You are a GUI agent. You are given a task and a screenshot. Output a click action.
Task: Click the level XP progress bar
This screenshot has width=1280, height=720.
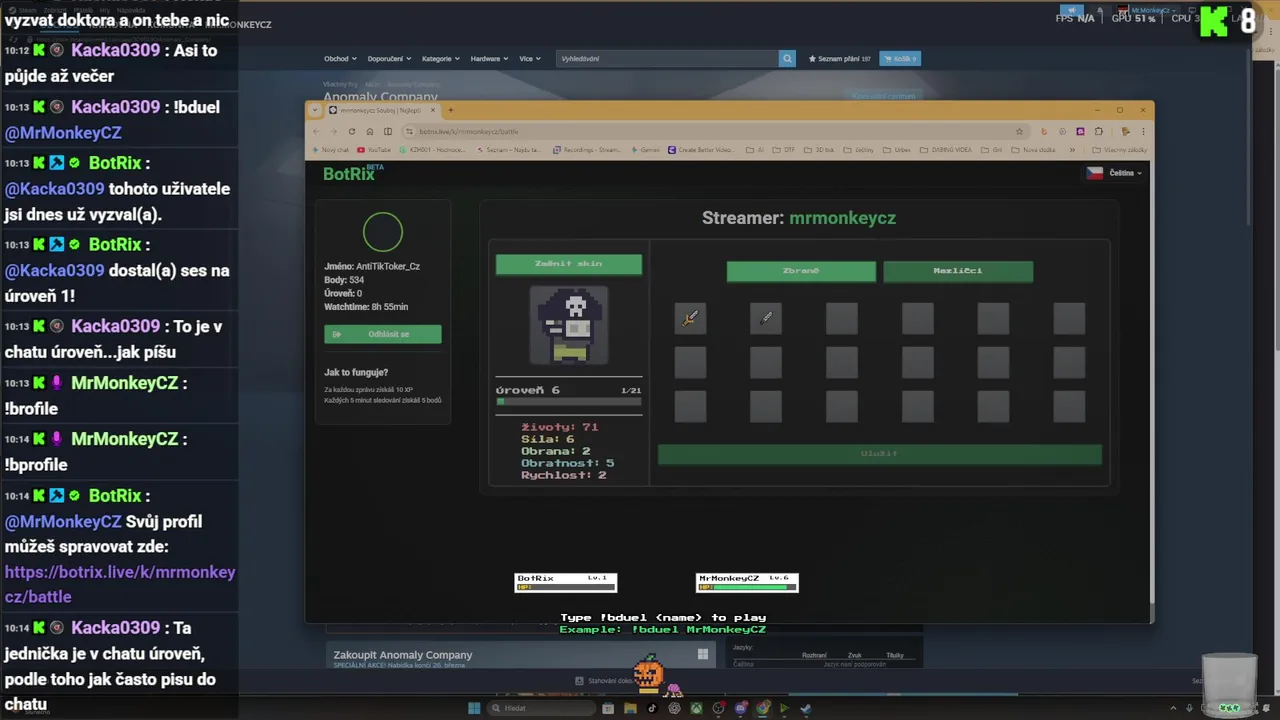569,402
